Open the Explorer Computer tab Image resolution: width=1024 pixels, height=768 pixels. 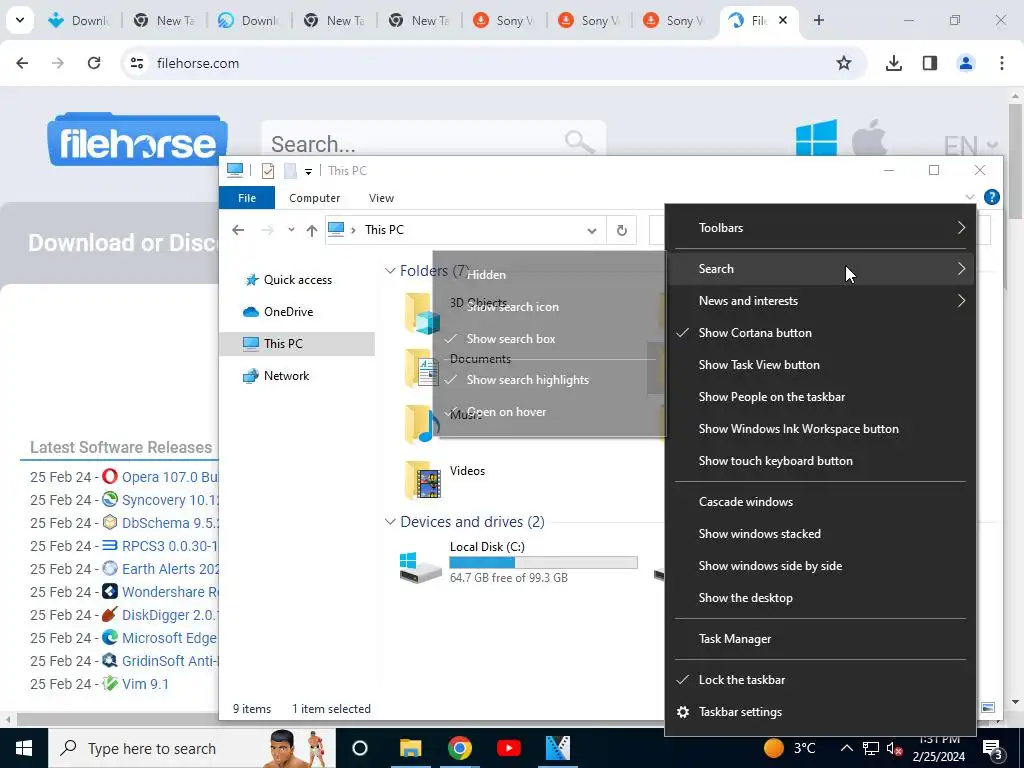pyautogui.click(x=315, y=198)
